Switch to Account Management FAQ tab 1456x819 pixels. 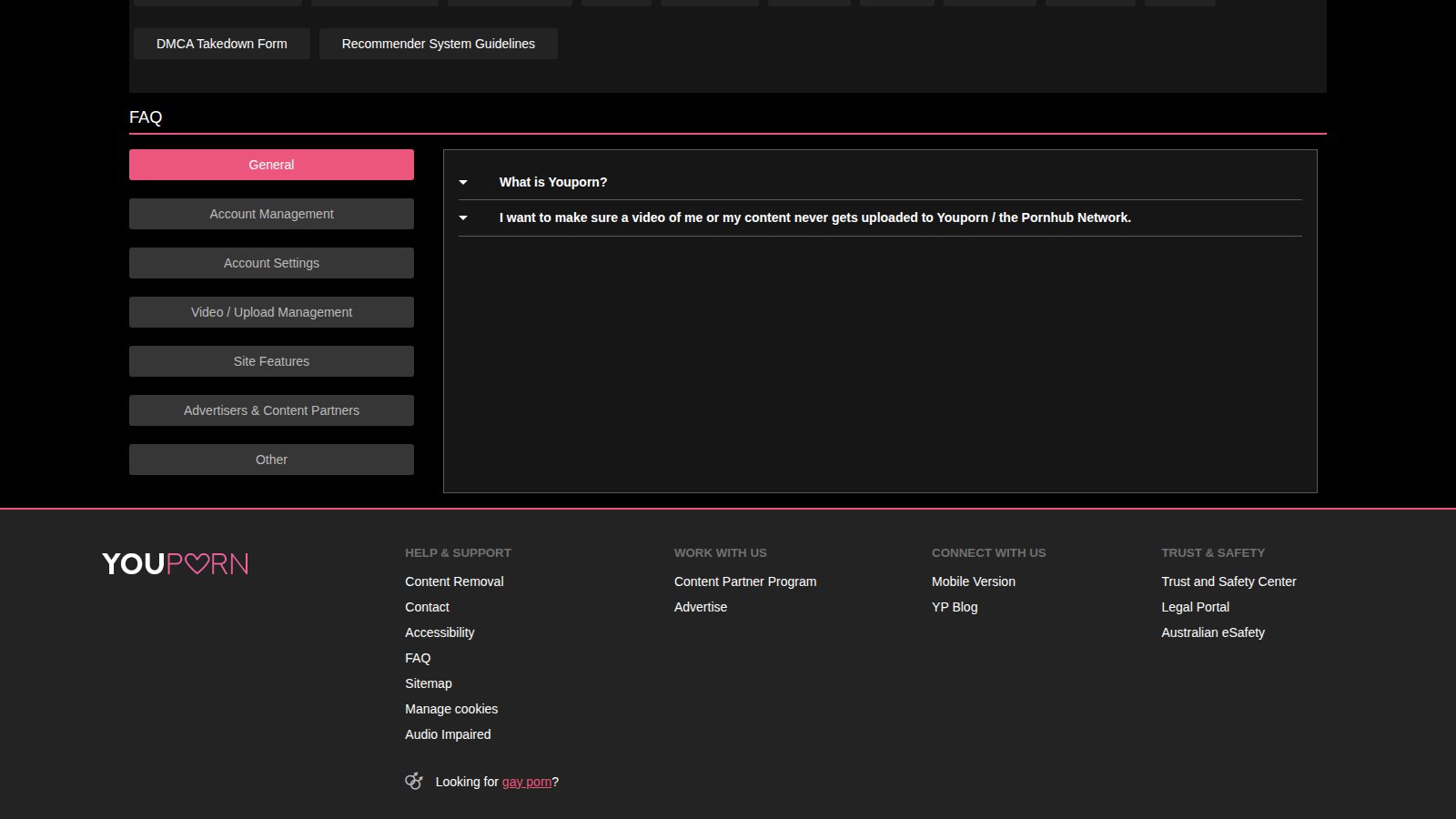pyautogui.click(x=271, y=214)
